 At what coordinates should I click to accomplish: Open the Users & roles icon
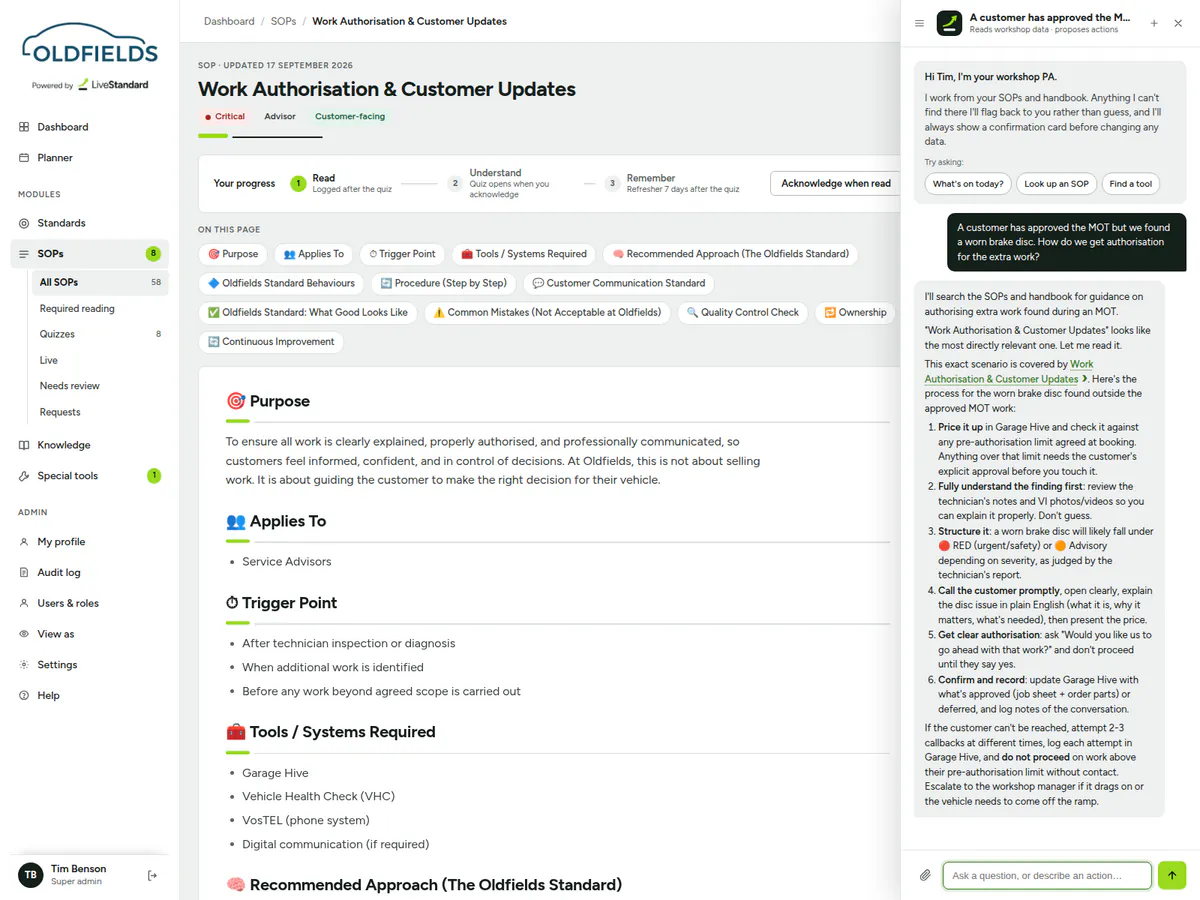[24, 603]
